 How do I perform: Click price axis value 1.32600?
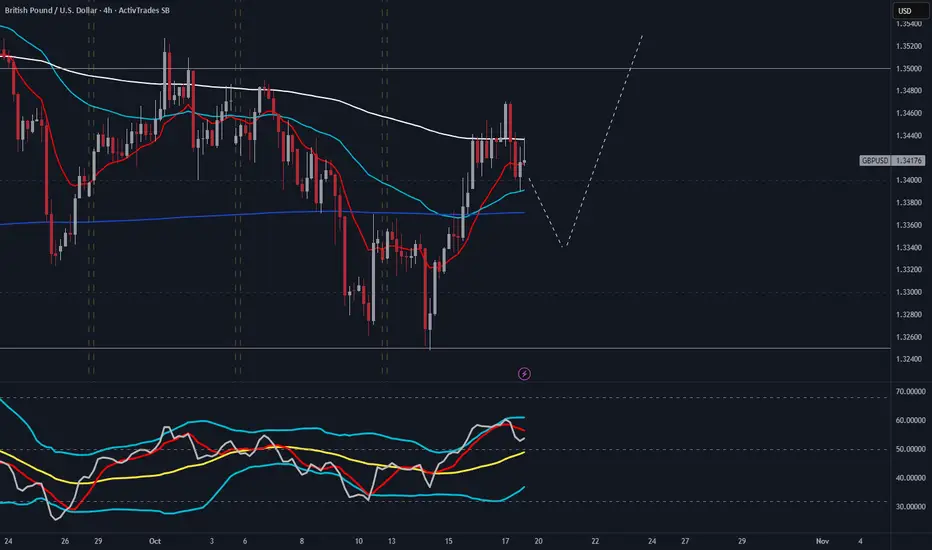click(x=909, y=337)
